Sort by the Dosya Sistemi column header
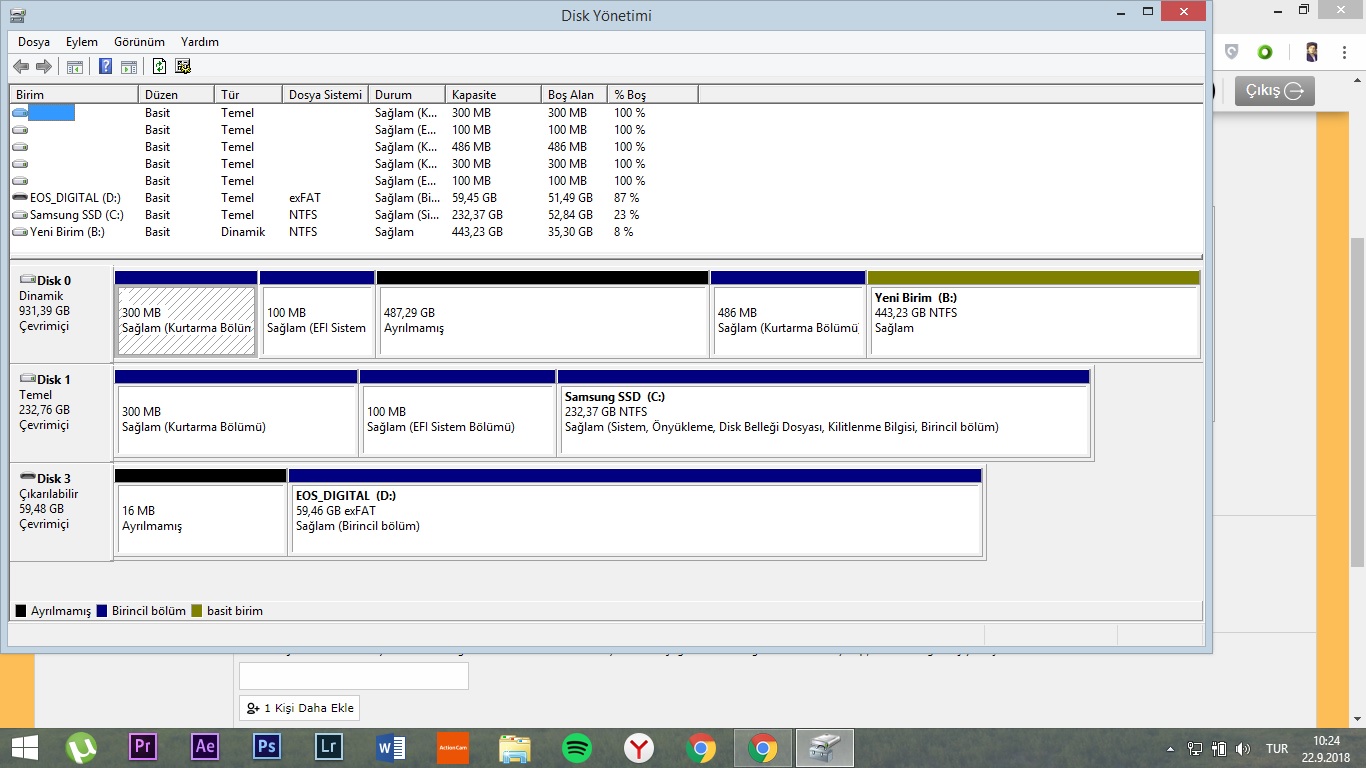 point(325,94)
